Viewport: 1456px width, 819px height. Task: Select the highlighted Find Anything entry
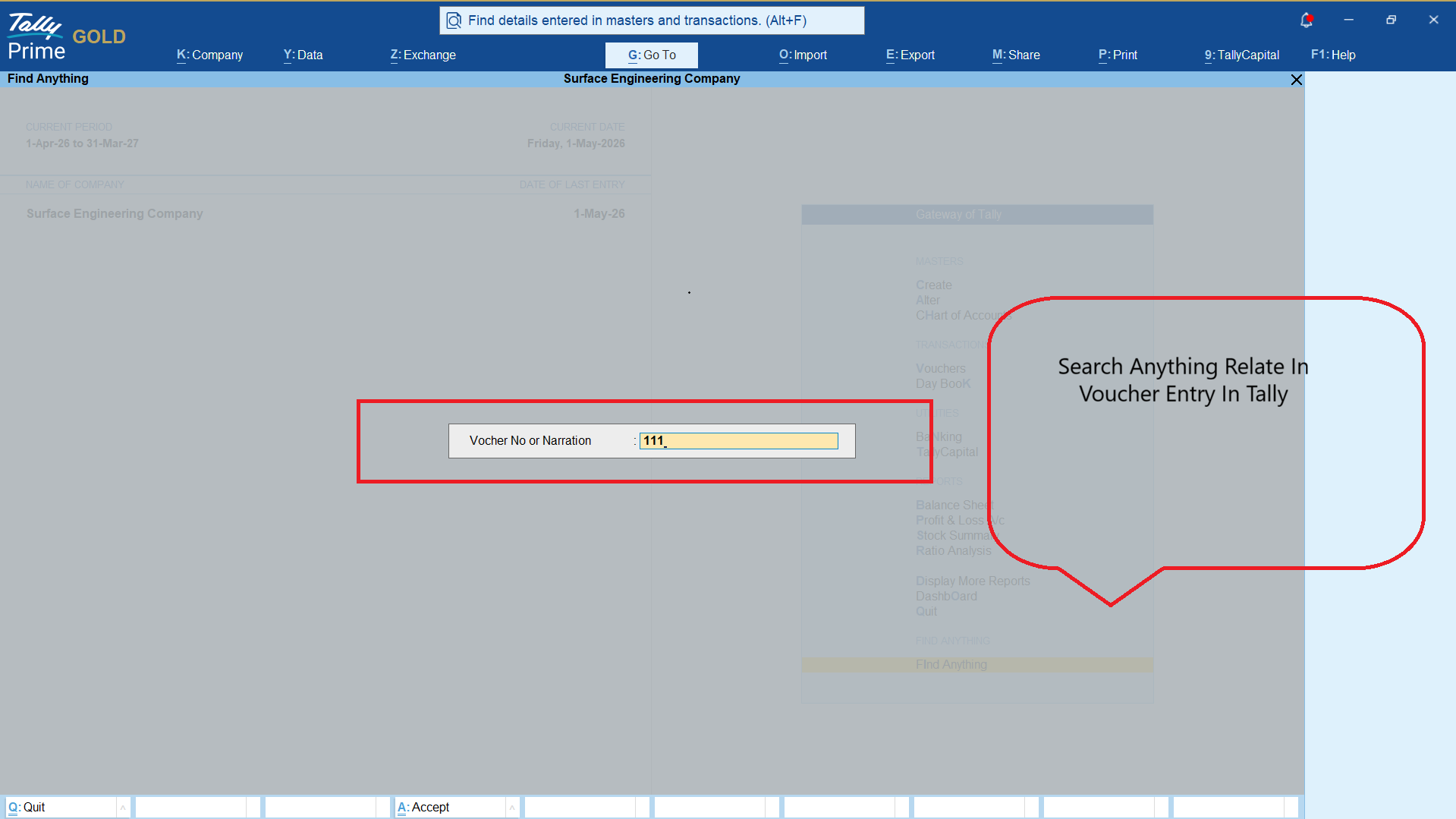[977, 665]
